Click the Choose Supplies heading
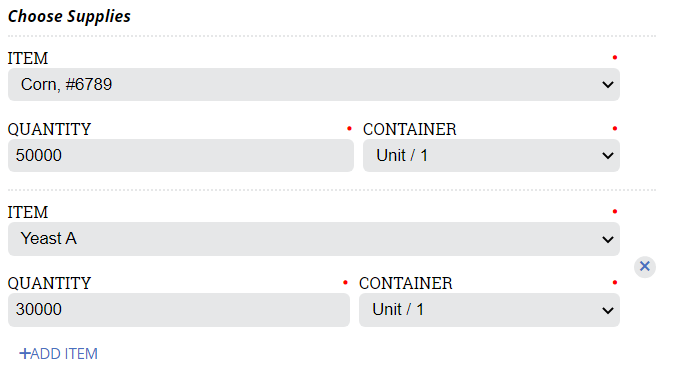The width and height of the screenshot is (675, 369). pos(69,16)
